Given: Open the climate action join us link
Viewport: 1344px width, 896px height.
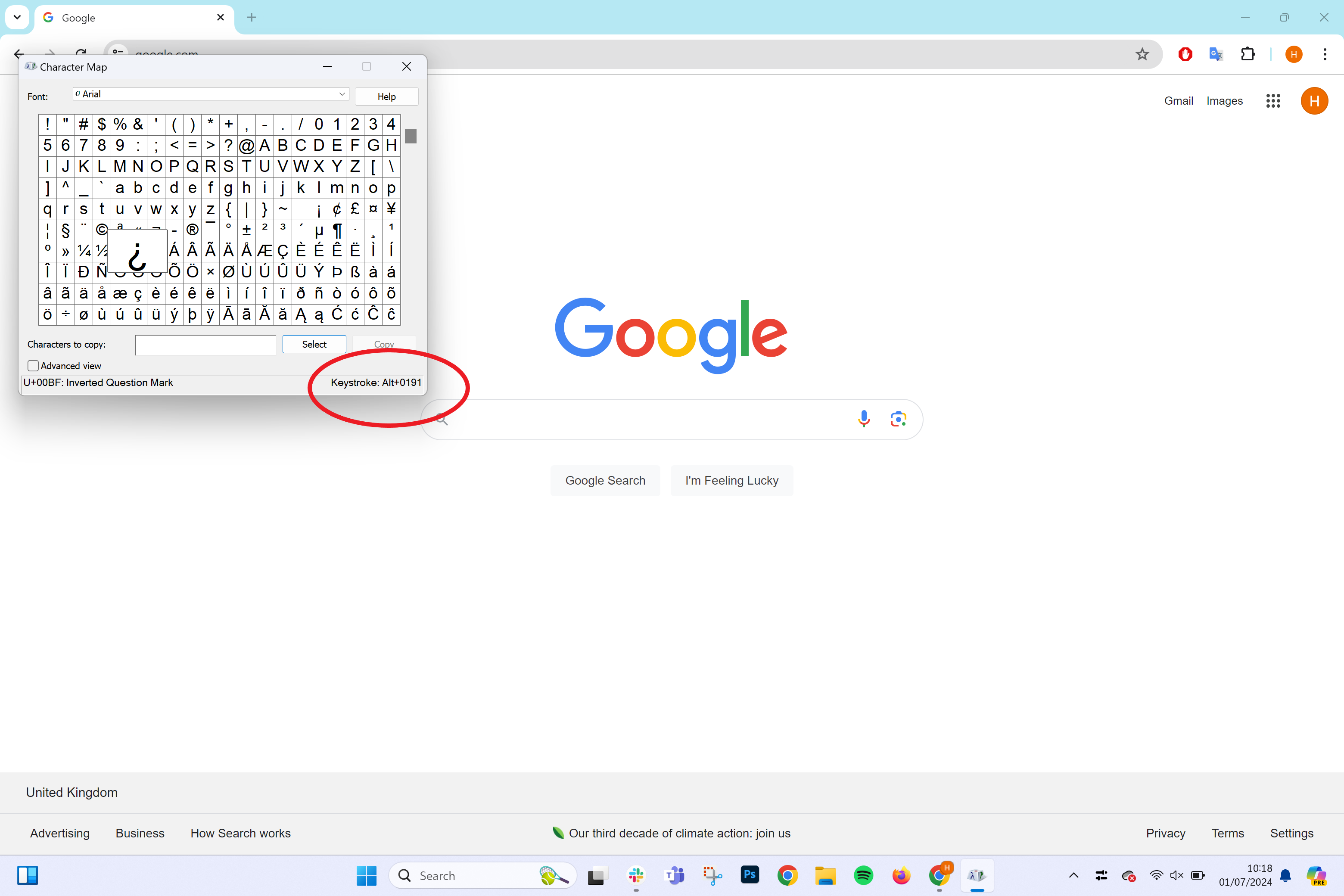Looking at the screenshot, I should (679, 833).
